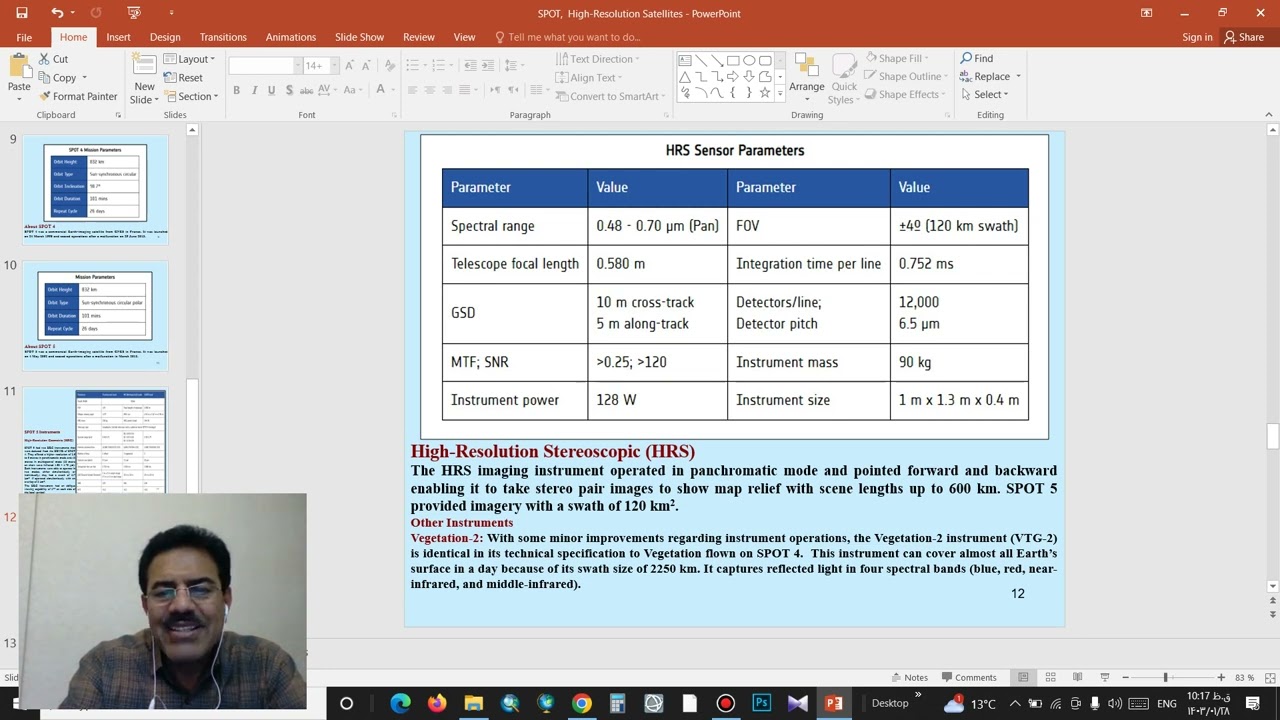Open the Transitions tab
Image resolution: width=1280 pixels, height=720 pixels.
tap(223, 37)
